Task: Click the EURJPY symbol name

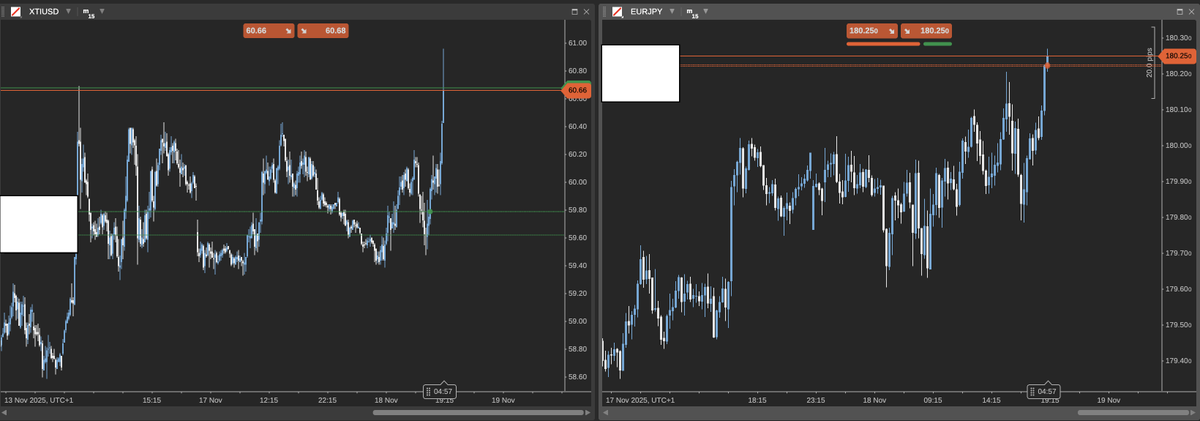Action: coord(646,11)
